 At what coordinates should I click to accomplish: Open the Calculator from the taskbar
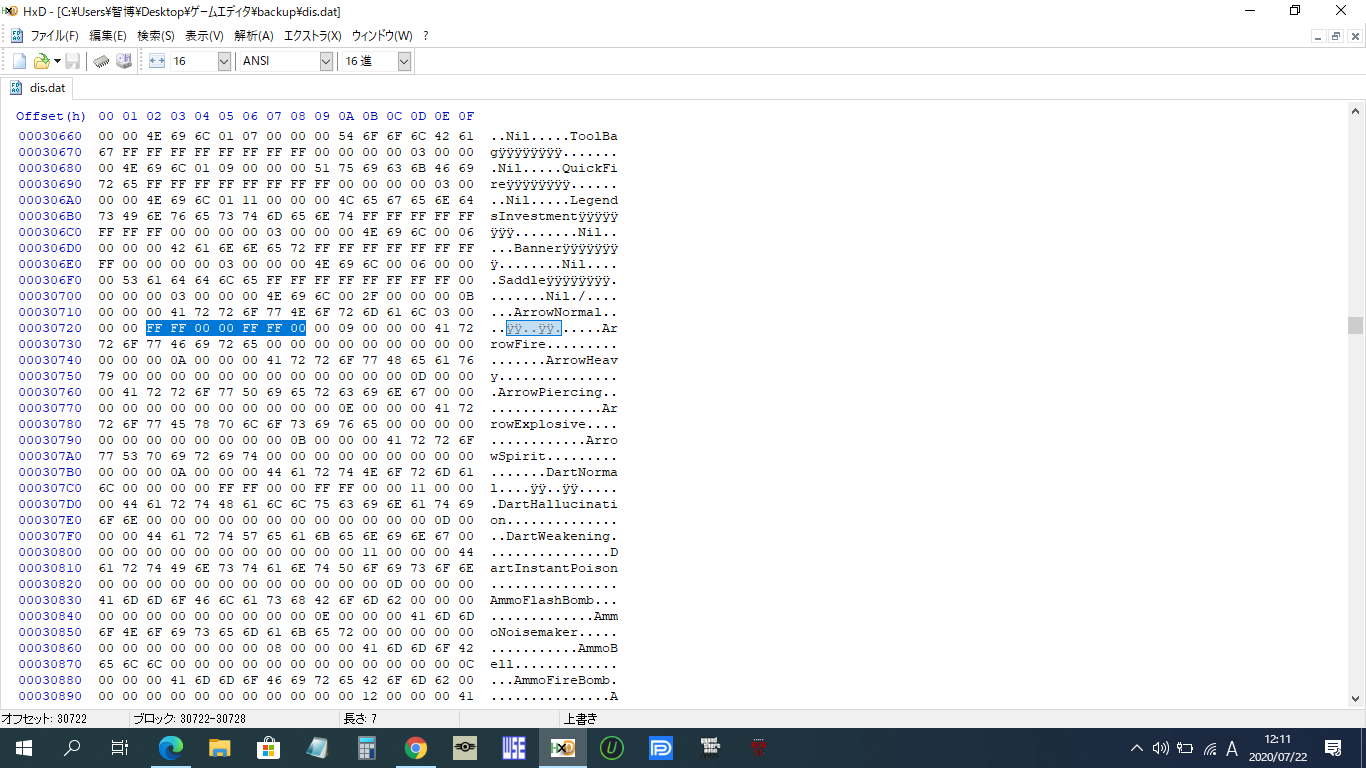[367, 748]
